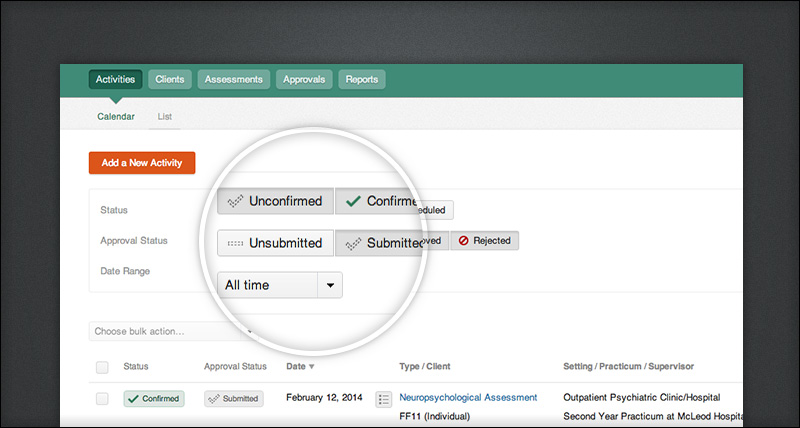The width and height of the screenshot is (800, 428).
Task: Click Outpatient Psychiatric Clinic/Hospital text
Action: tap(642, 397)
